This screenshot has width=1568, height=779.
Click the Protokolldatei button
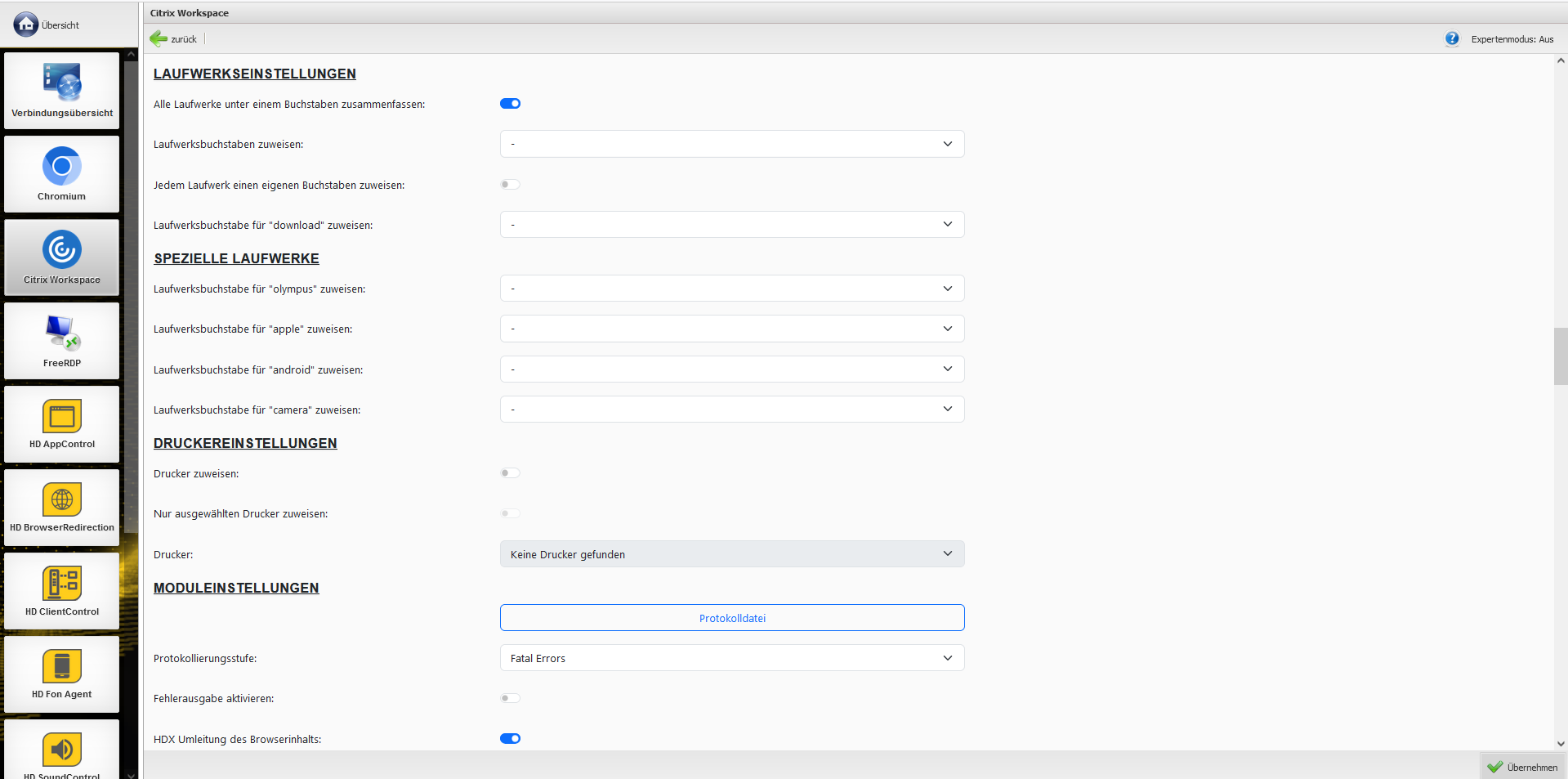[x=732, y=618]
